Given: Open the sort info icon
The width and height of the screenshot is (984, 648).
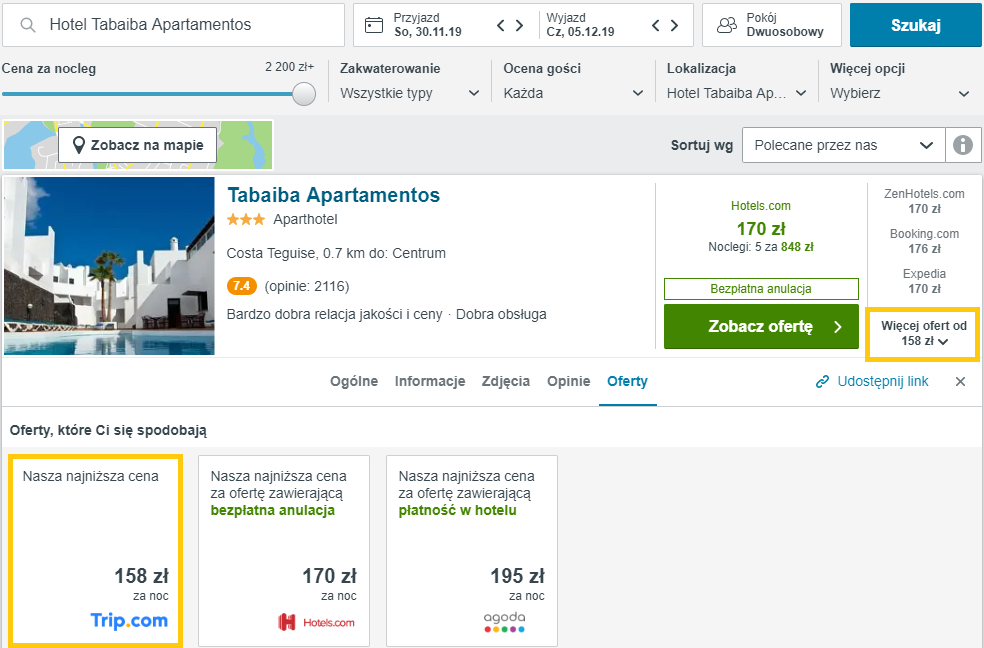Looking at the screenshot, I should [x=963, y=145].
